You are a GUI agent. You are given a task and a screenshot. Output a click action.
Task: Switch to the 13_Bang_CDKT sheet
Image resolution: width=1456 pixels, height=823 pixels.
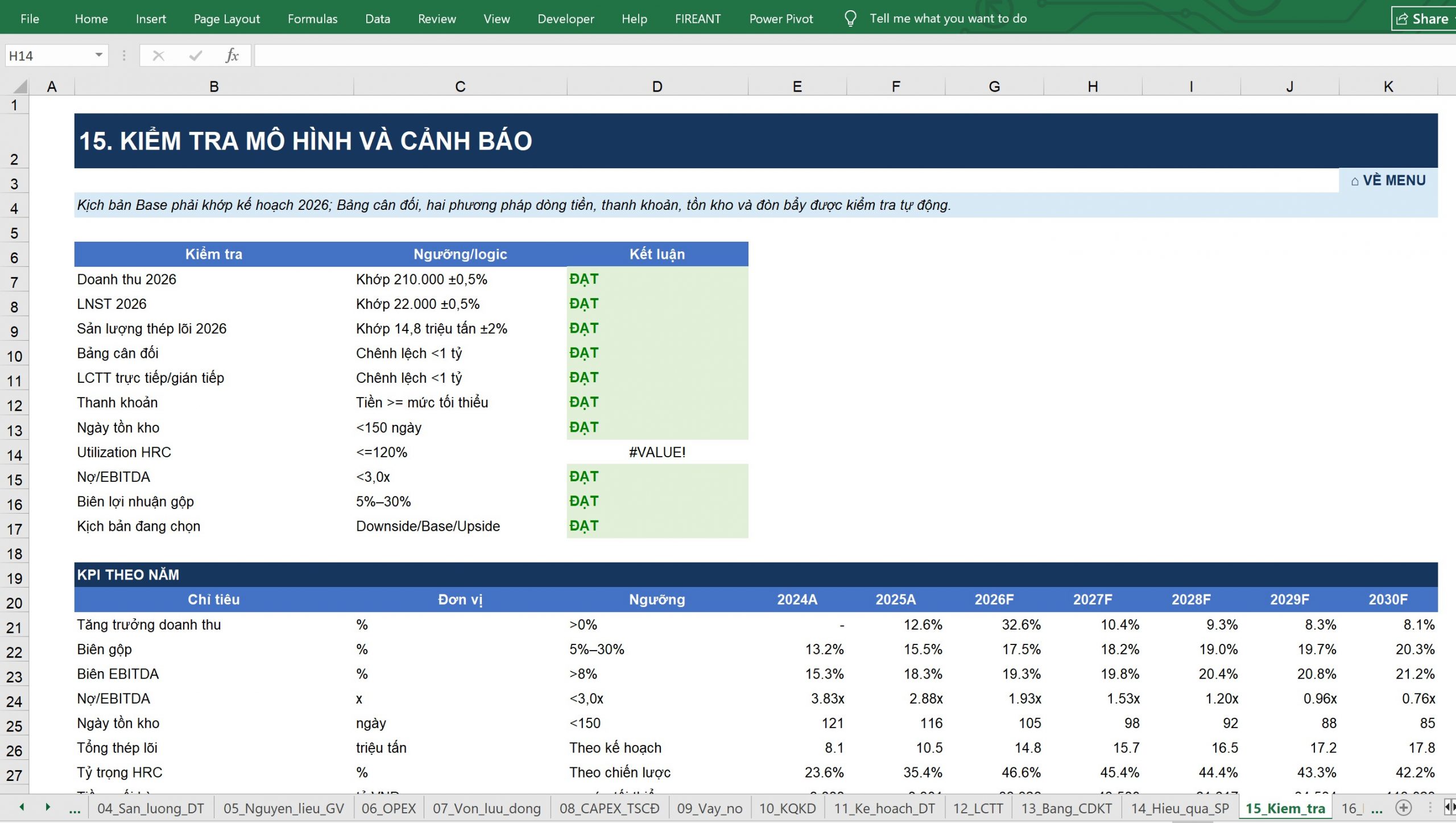1066,808
